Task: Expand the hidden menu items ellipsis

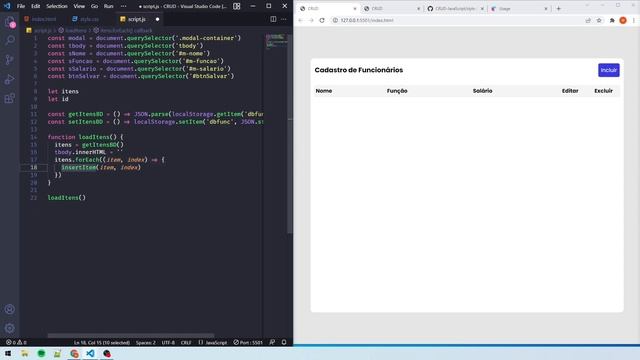Action: click(123, 6)
